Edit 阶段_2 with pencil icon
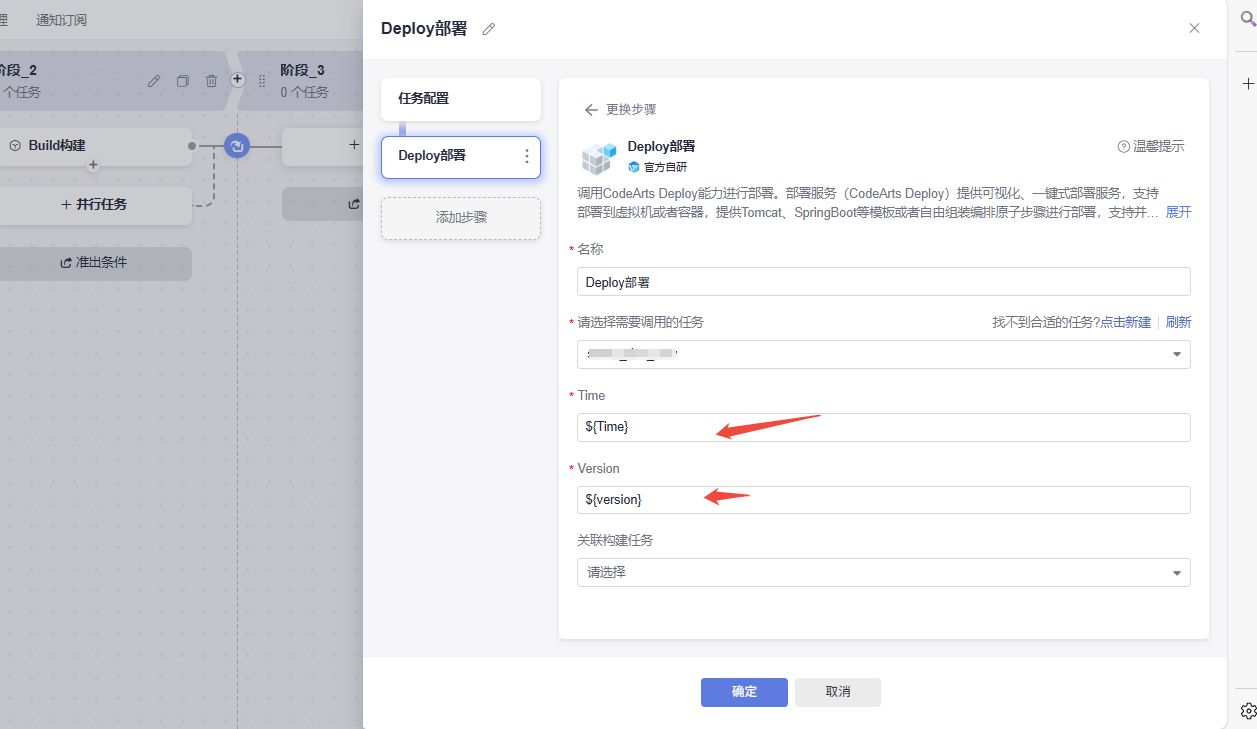 click(154, 81)
